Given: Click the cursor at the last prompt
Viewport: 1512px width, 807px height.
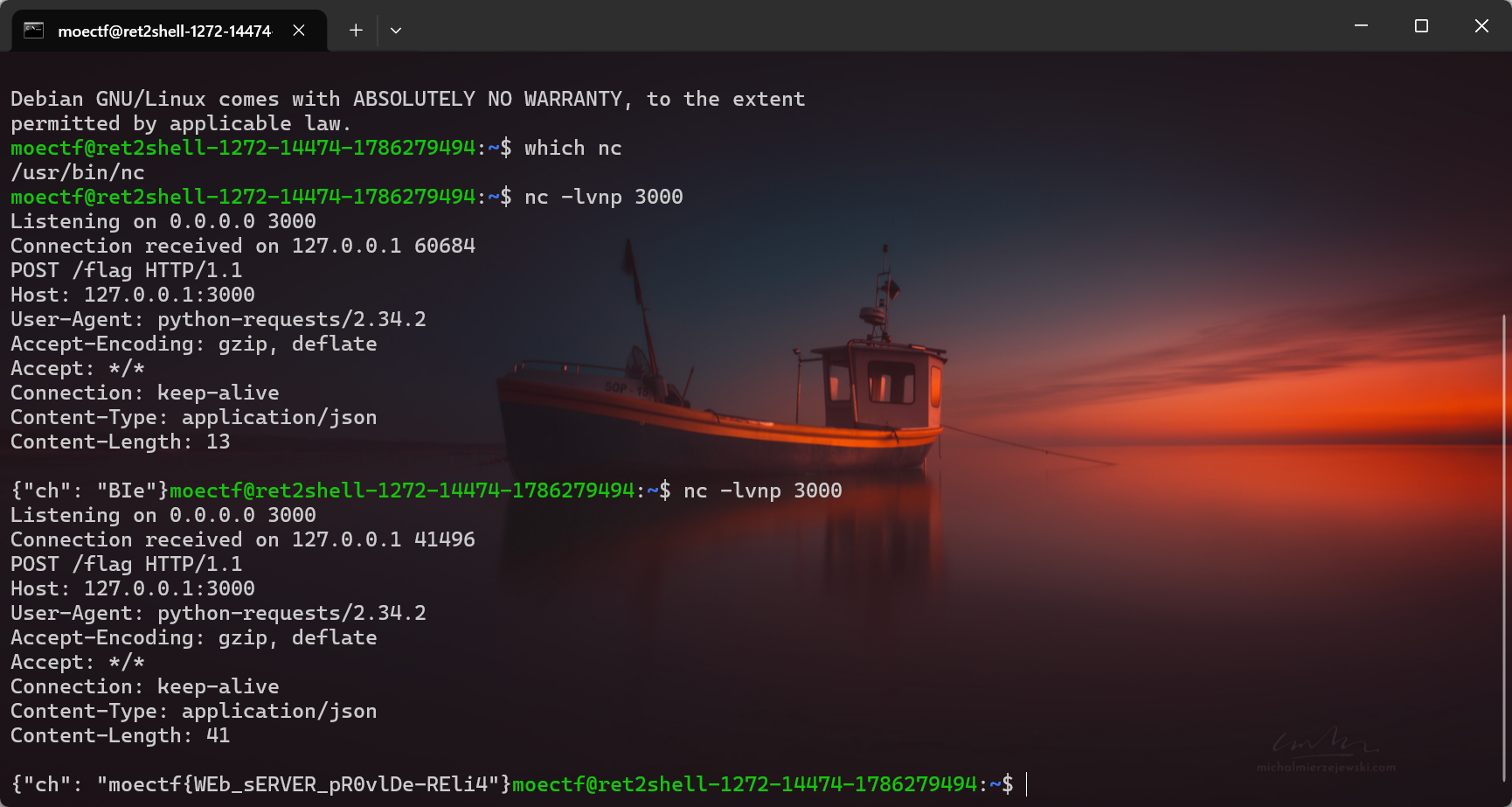Looking at the screenshot, I should pos(1027,784).
